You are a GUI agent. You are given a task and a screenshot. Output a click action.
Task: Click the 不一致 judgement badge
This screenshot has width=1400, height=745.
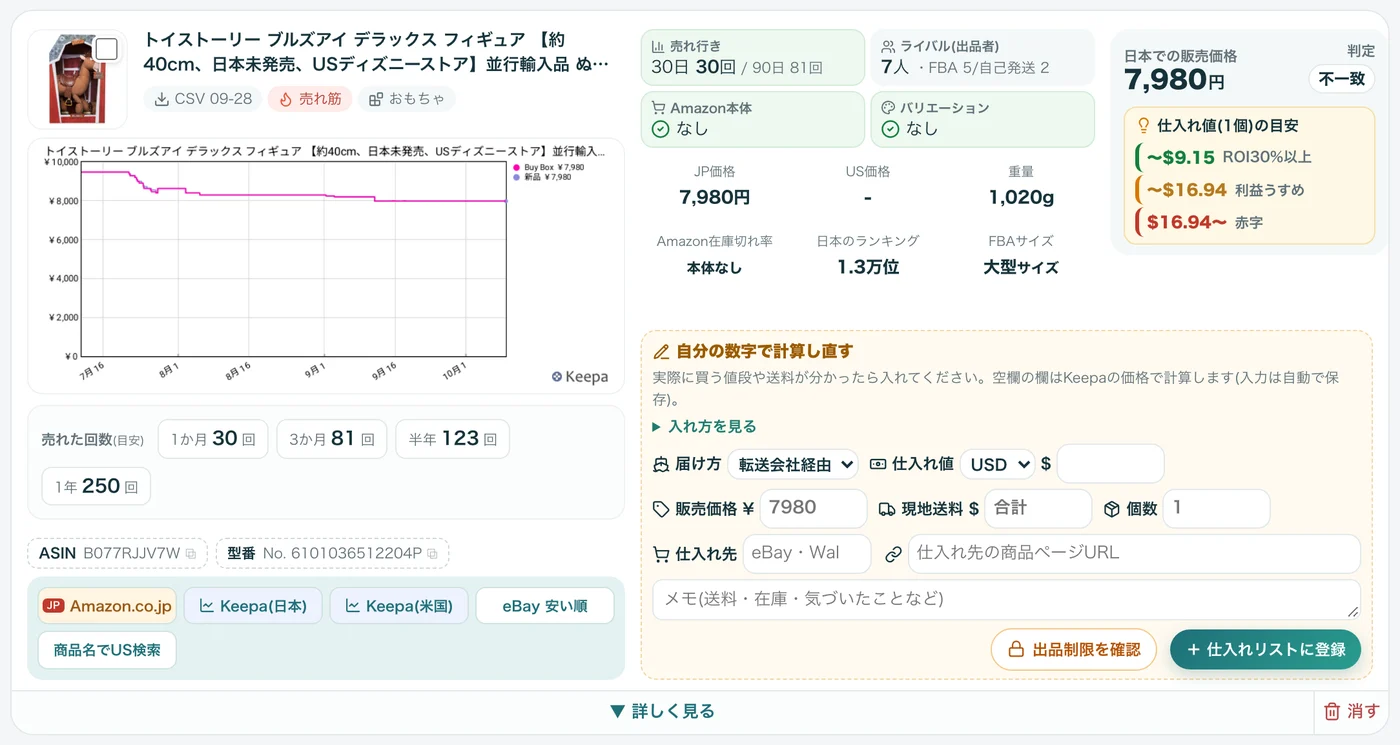tap(1342, 79)
